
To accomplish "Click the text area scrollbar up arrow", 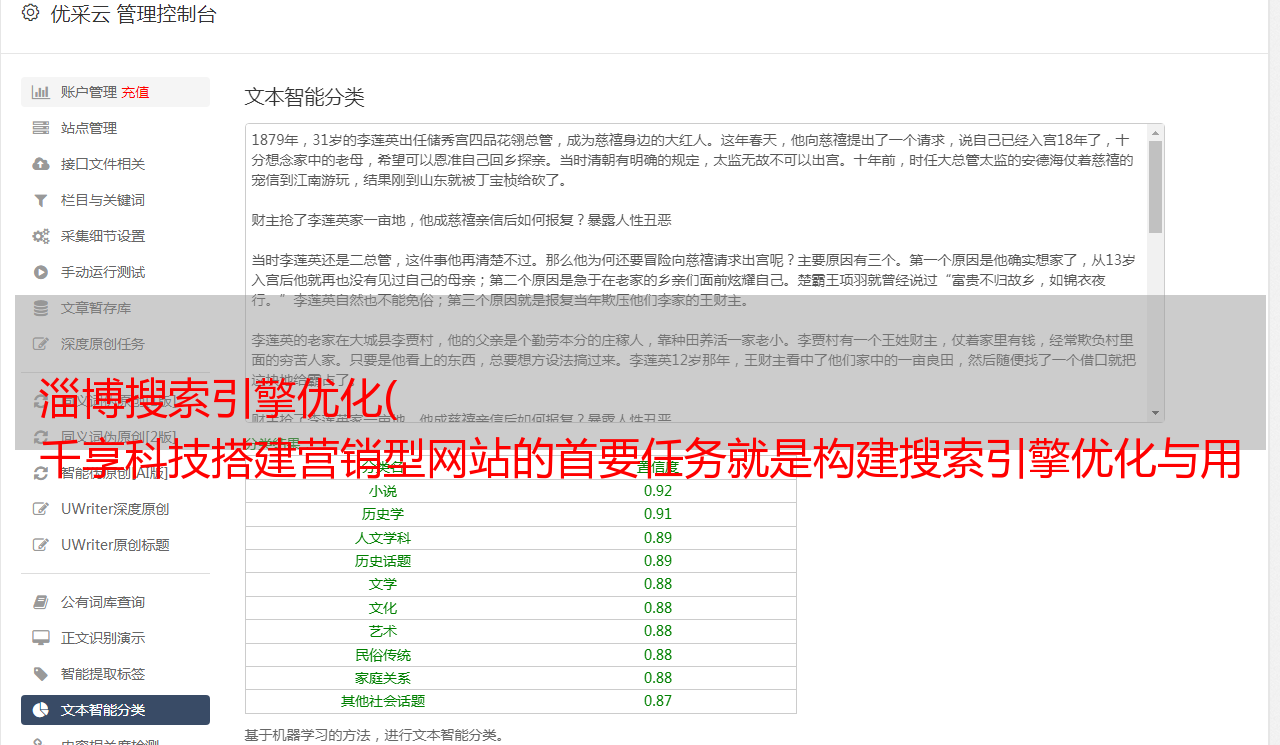I will click(1156, 133).
